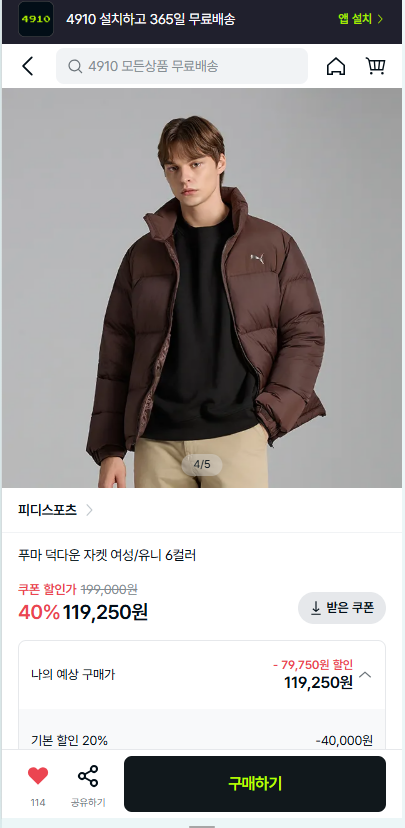Click the 받은 쿠폰 button
This screenshot has width=405, height=828.
tap(342, 608)
